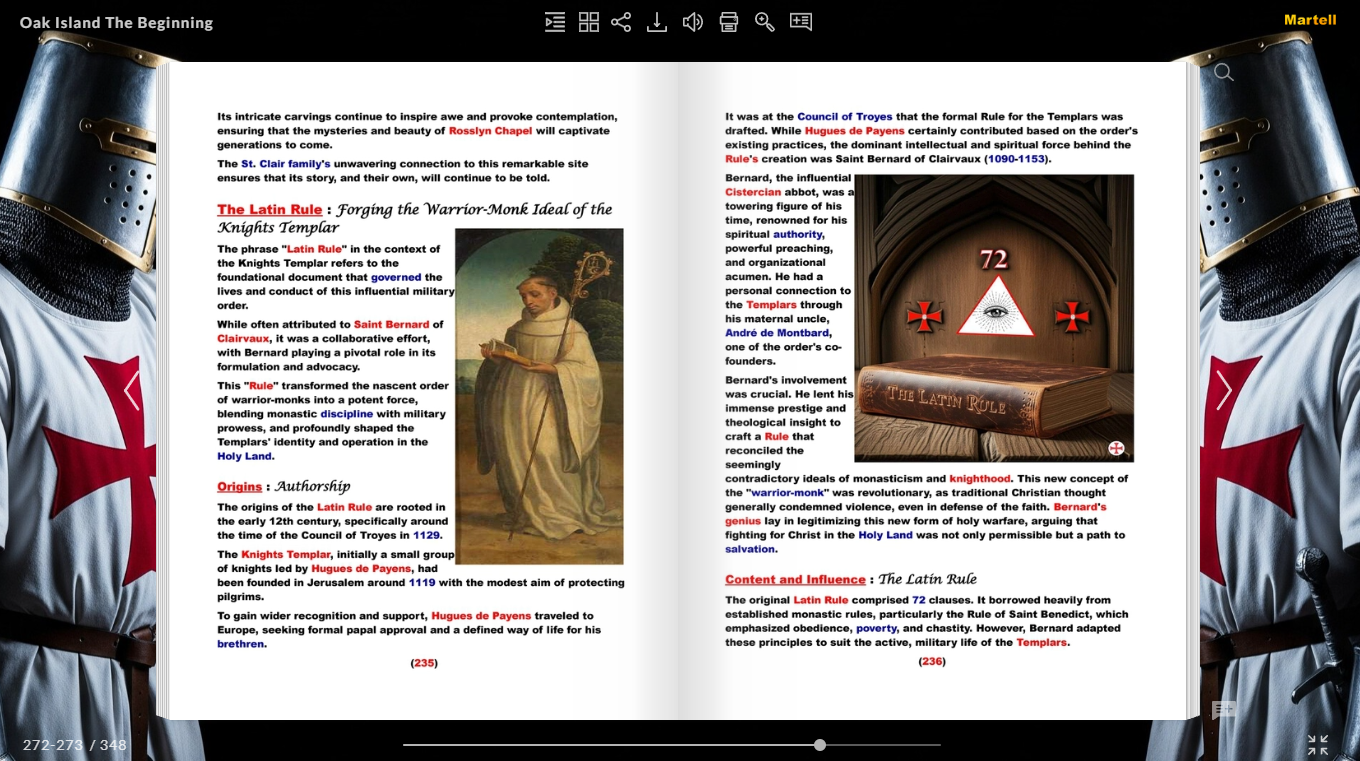Click the blue 'Council of Troyes' text
The width and height of the screenshot is (1360, 761).
(x=845, y=117)
